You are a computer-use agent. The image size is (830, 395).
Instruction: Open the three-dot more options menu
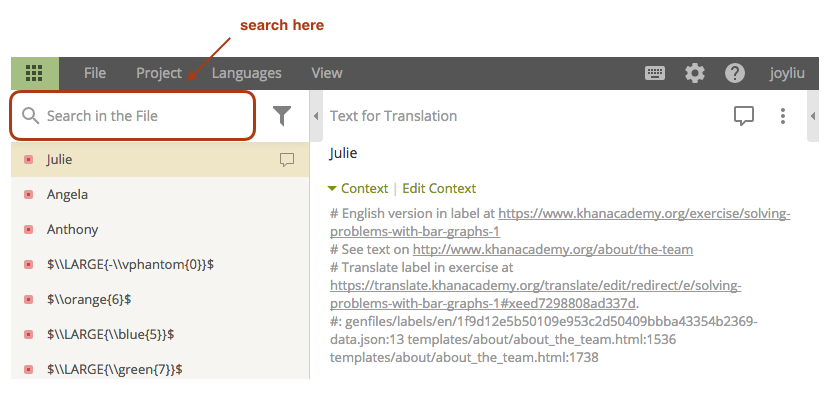782,116
